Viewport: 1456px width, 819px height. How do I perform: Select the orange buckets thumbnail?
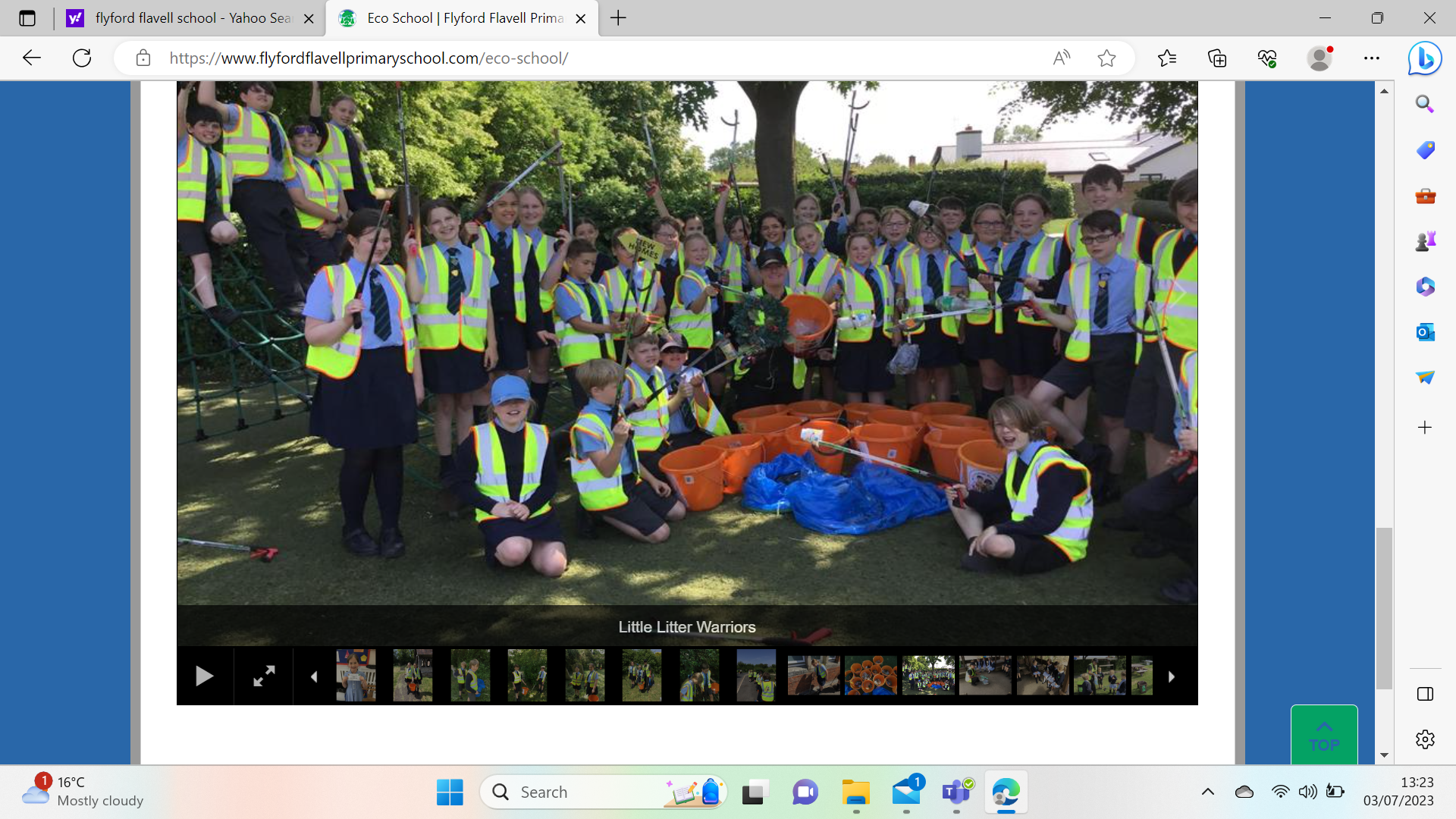[871, 676]
